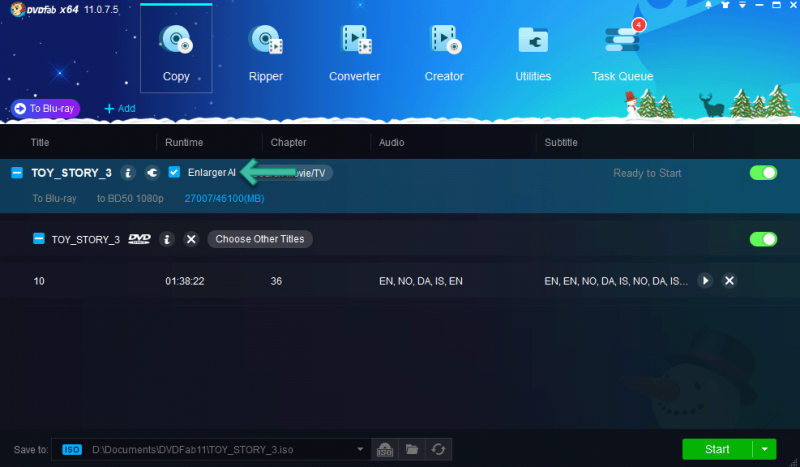
Task: Remove the TOY_STORY_3 DVD source
Action: point(191,239)
